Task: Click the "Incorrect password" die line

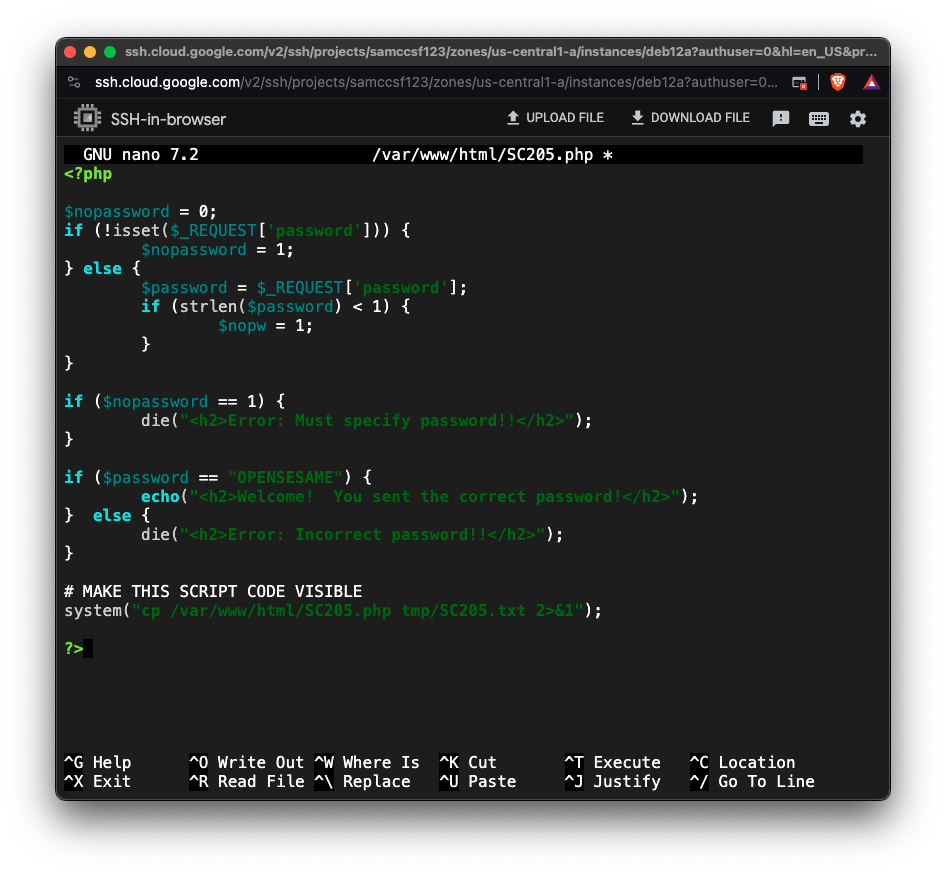Action: [x=352, y=534]
